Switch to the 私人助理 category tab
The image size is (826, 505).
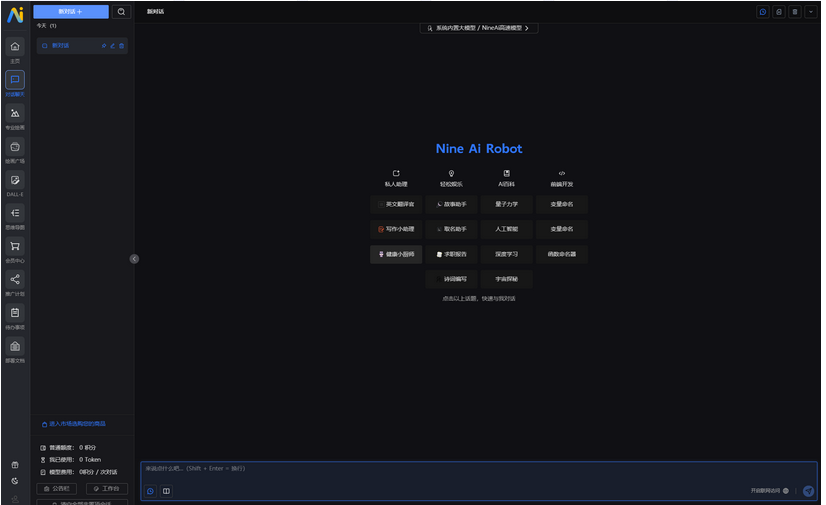pyautogui.click(x=396, y=179)
